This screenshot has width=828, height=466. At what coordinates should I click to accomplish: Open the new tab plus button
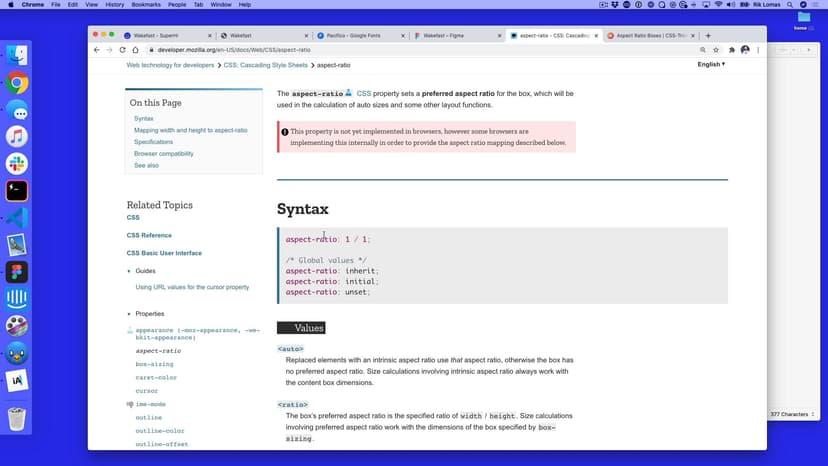click(708, 35)
